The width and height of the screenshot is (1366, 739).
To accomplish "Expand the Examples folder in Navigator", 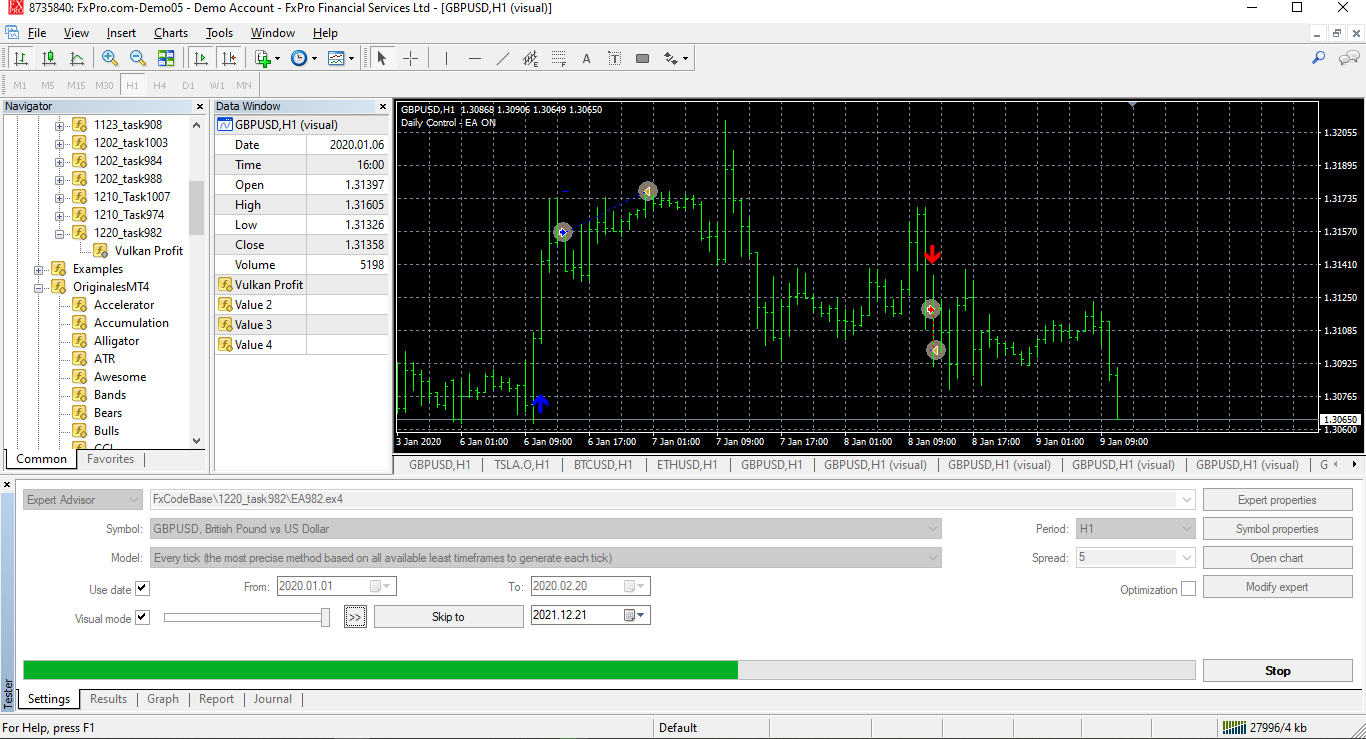I will 39,269.
